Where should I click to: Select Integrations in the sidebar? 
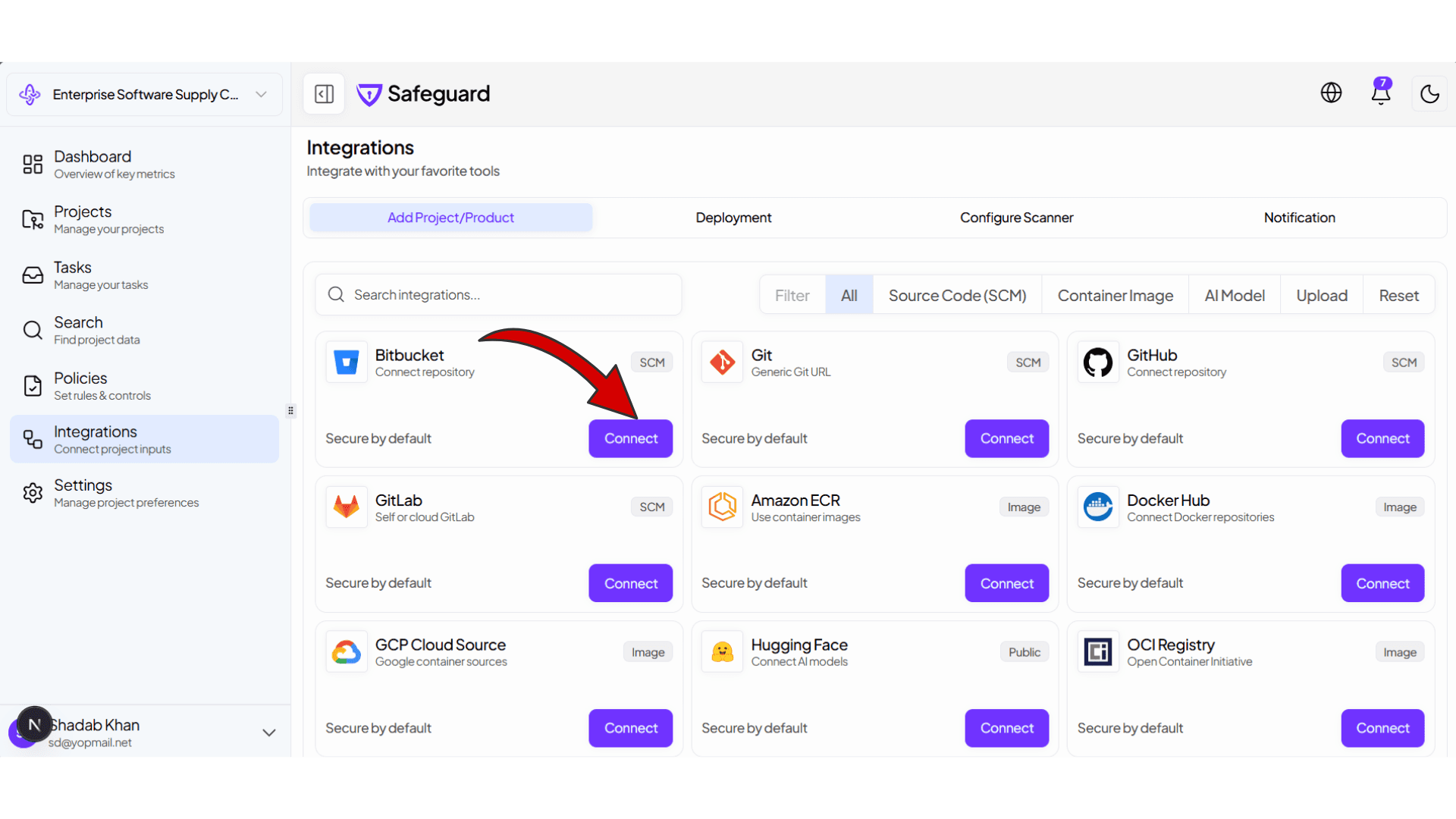[x=144, y=439]
